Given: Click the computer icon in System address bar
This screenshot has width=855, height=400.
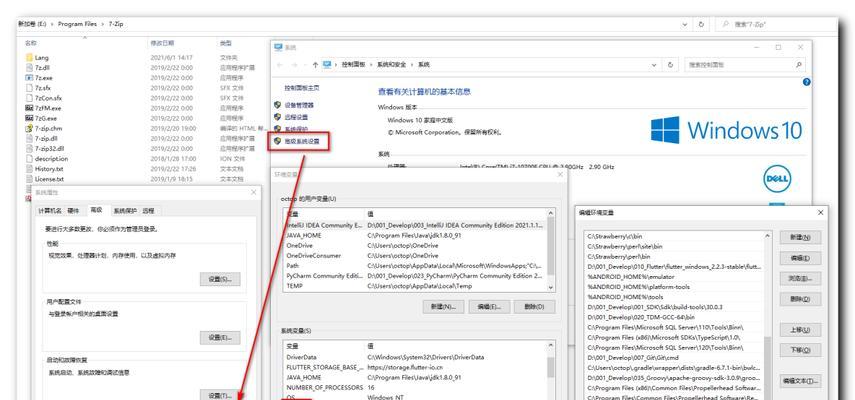Looking at the screenshot, I should tap(327, 64).
